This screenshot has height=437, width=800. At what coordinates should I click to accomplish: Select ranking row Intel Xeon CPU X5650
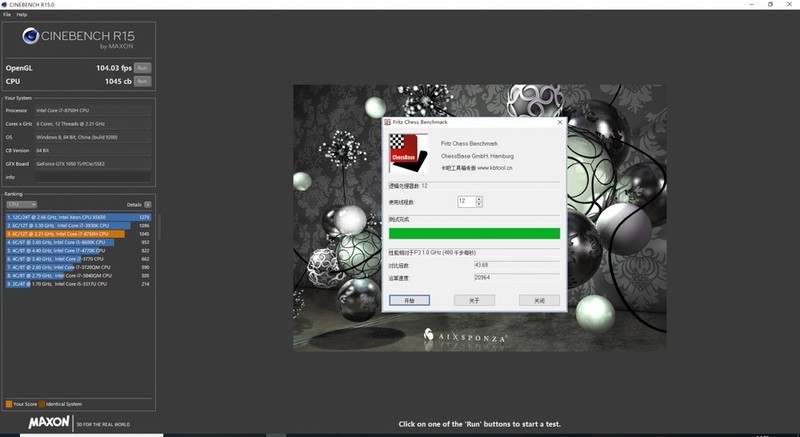[79, 217]
